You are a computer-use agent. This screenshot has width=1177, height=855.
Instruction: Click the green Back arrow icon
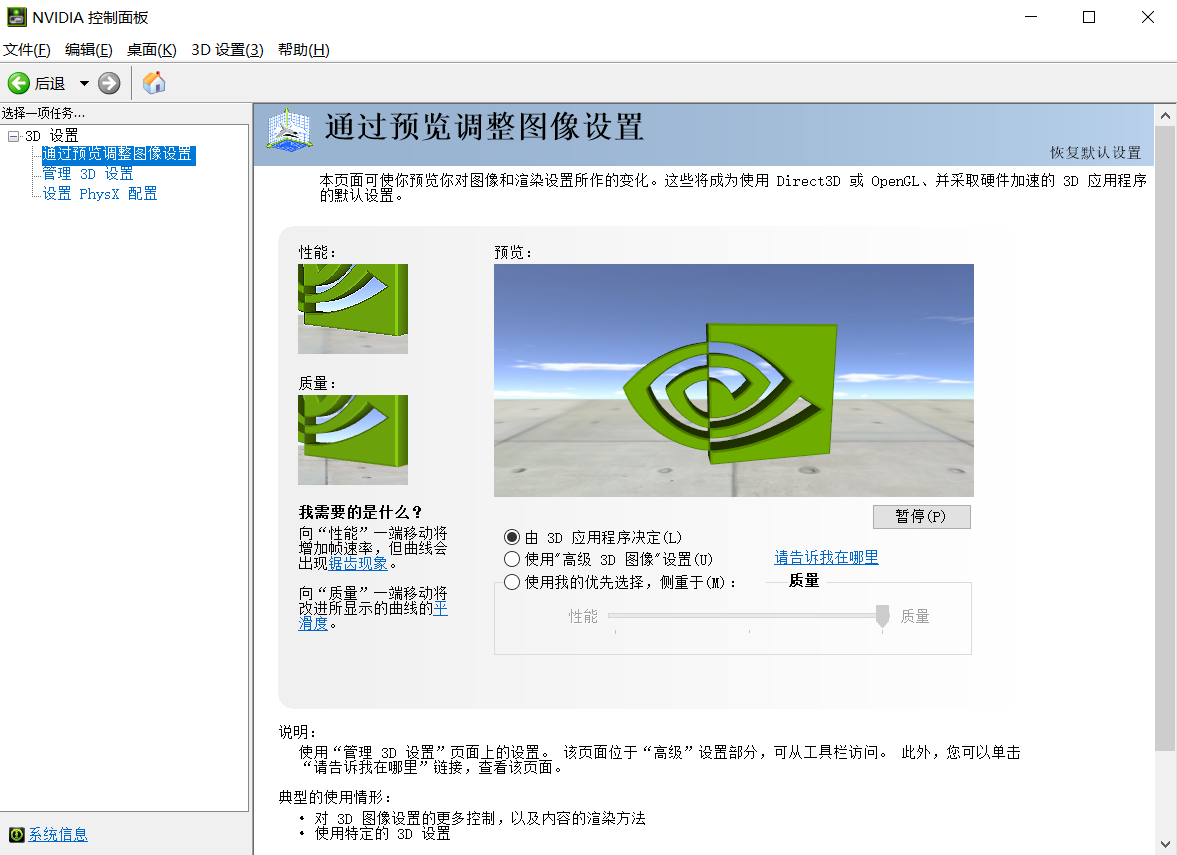[x=19, y=83]
